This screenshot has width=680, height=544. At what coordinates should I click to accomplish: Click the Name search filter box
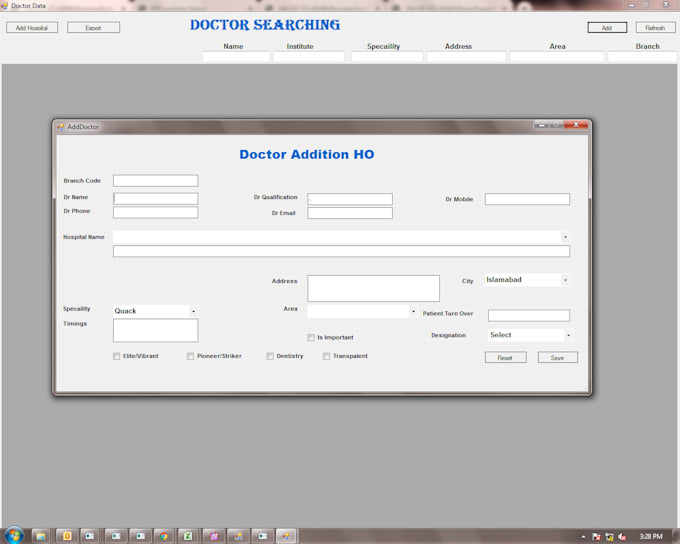[x=236, y=56]
